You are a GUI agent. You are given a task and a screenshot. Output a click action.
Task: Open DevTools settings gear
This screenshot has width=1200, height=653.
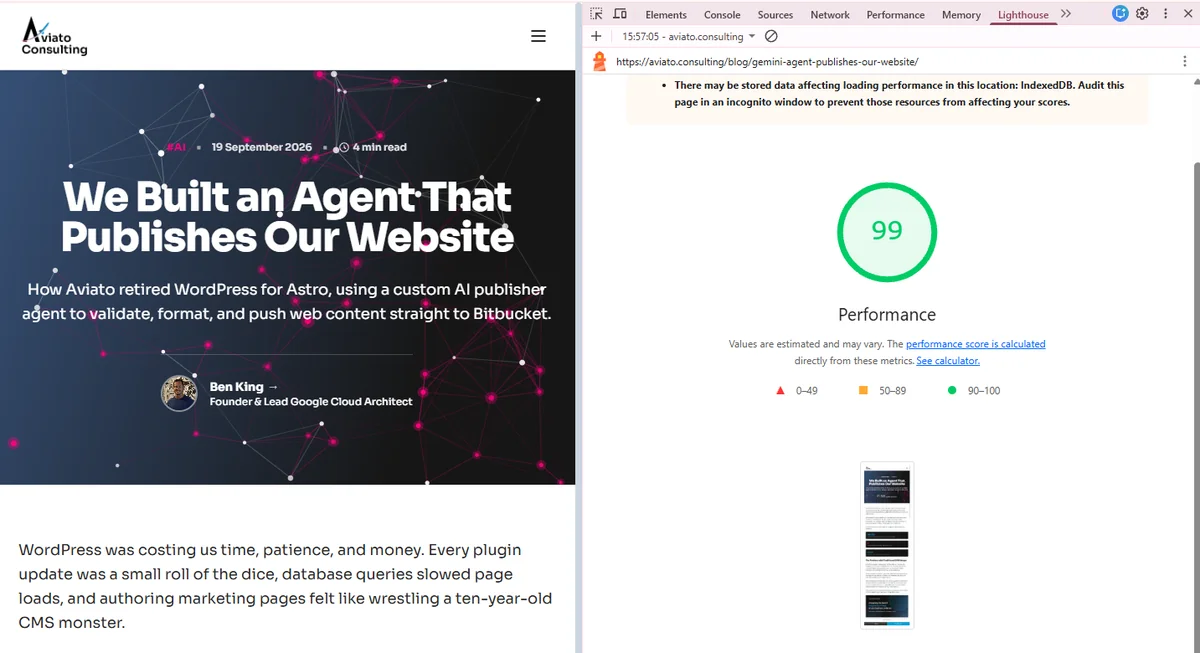[x=1143, y=14]
